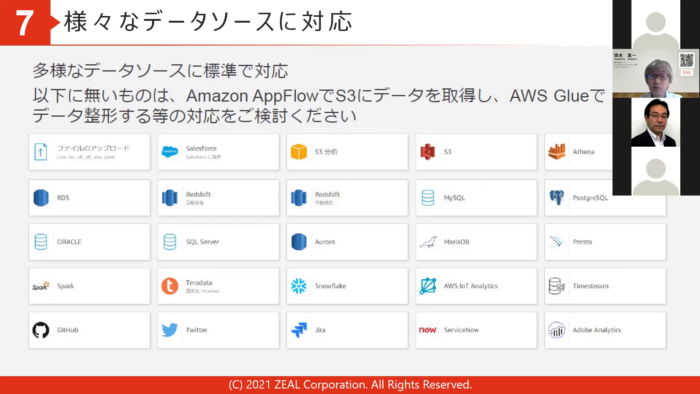Click the ServiceNow label
700x394 pixels.
click(462, 330)
